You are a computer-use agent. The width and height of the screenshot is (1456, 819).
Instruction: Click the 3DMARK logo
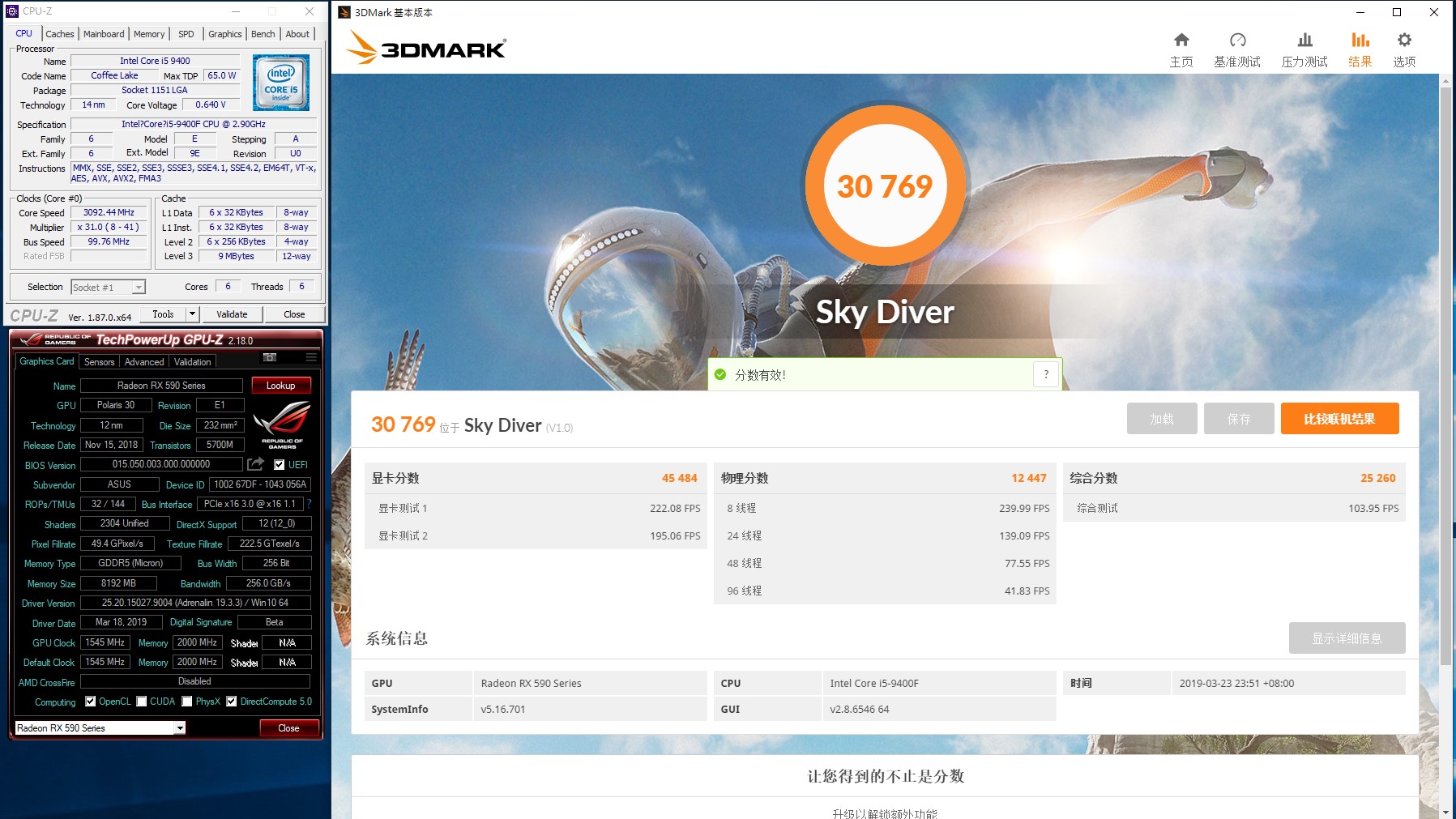(426, 49)
